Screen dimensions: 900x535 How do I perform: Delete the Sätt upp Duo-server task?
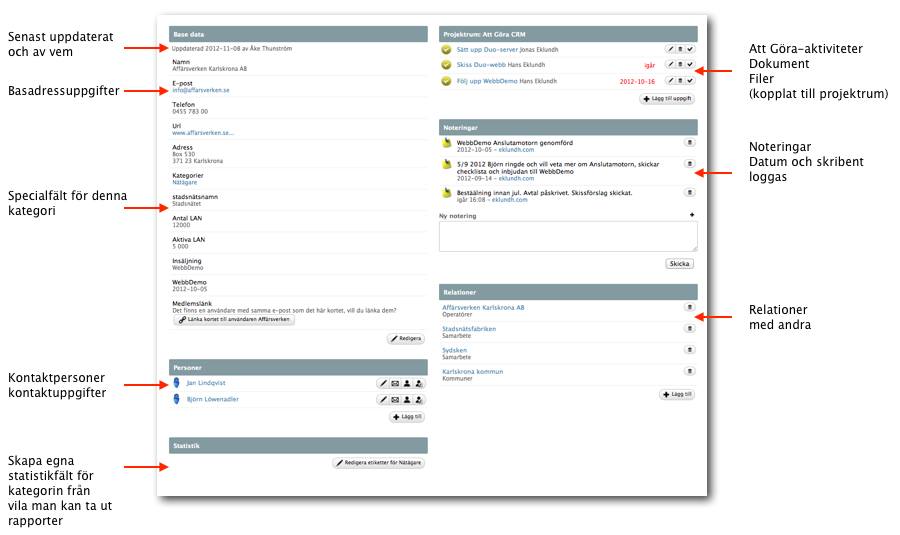pos(680,49)
